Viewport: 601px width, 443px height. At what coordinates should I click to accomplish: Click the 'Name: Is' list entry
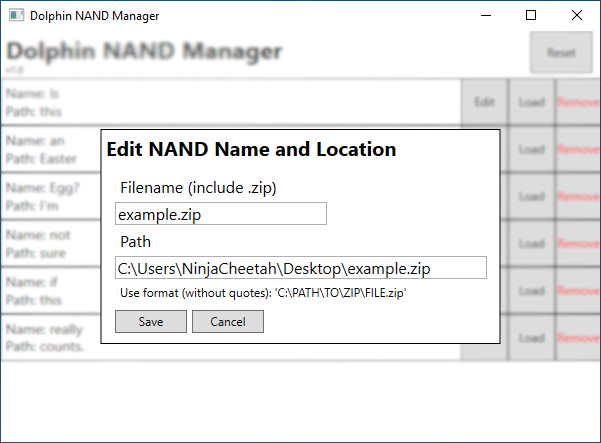pyautogui.click(x=231, y=102)
